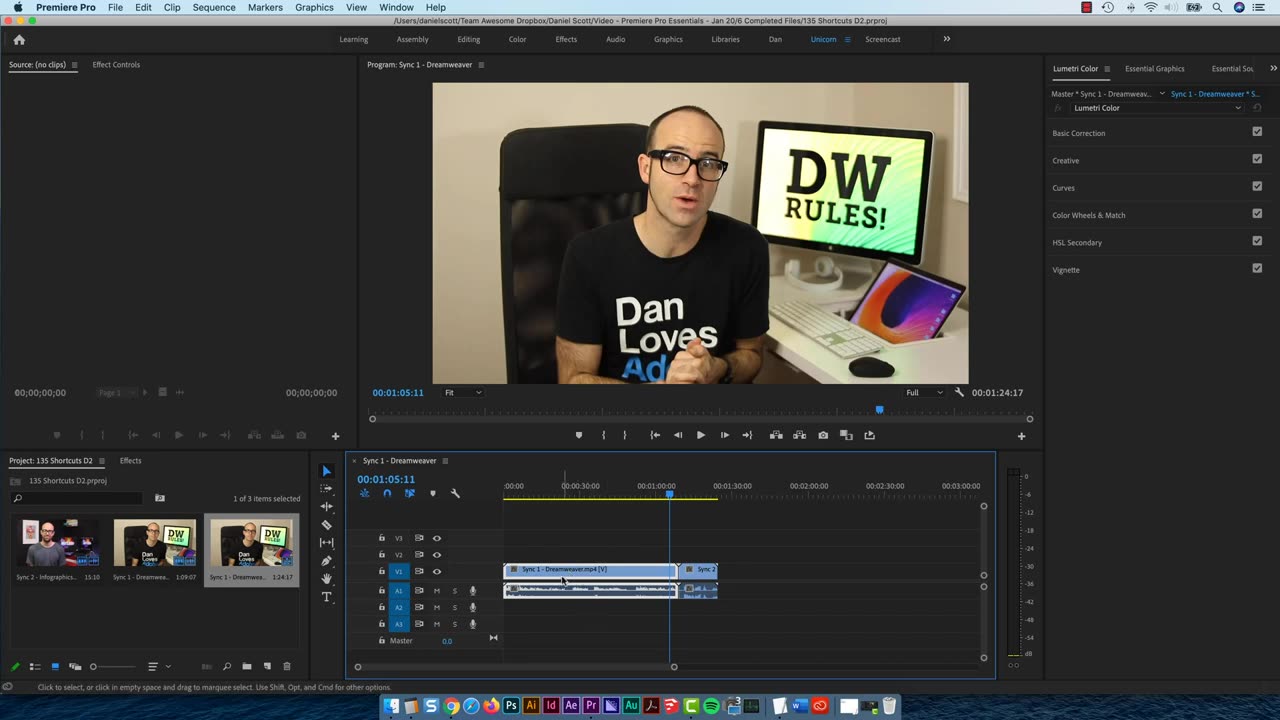Open the Effects tab beside Project
The image size is (1280, 720).
(130, 461)
